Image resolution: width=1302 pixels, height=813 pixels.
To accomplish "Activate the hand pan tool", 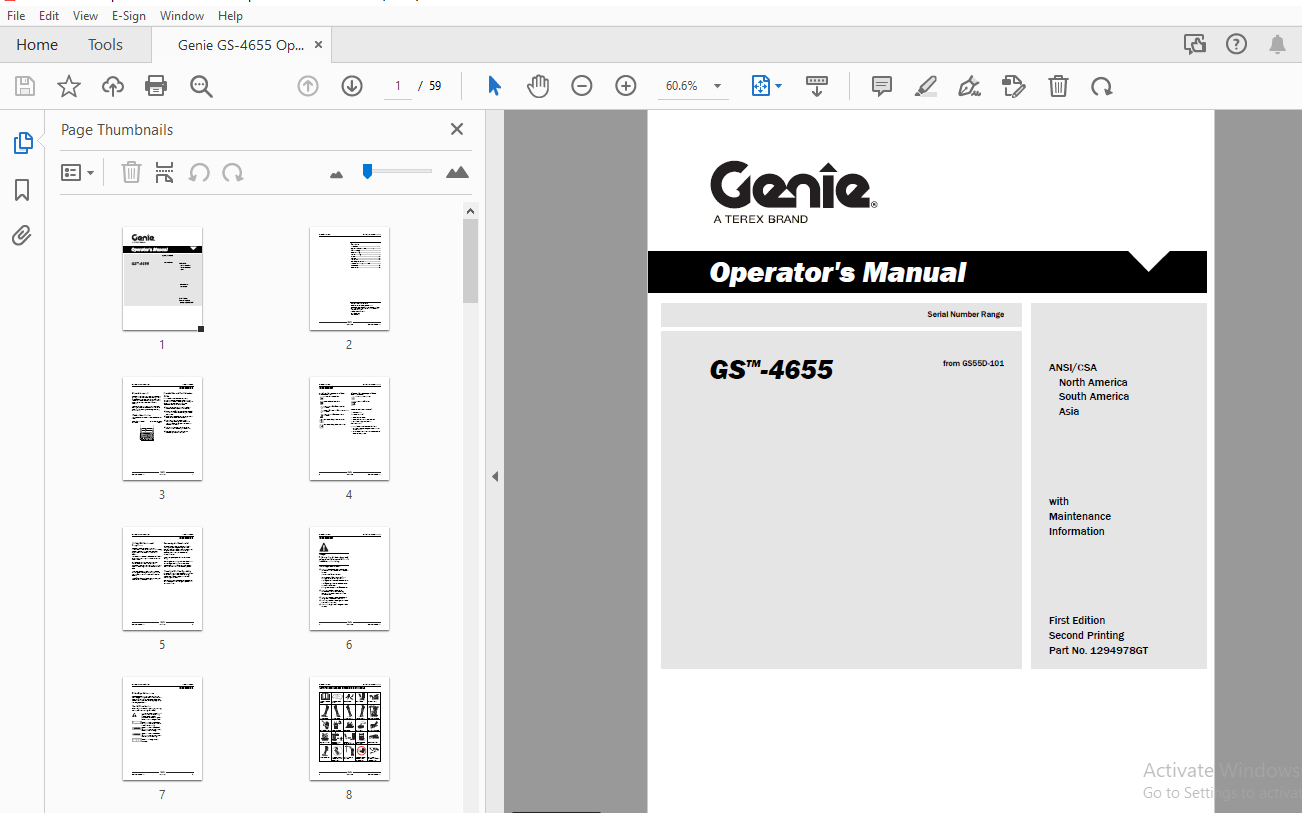I will [538, 86].
